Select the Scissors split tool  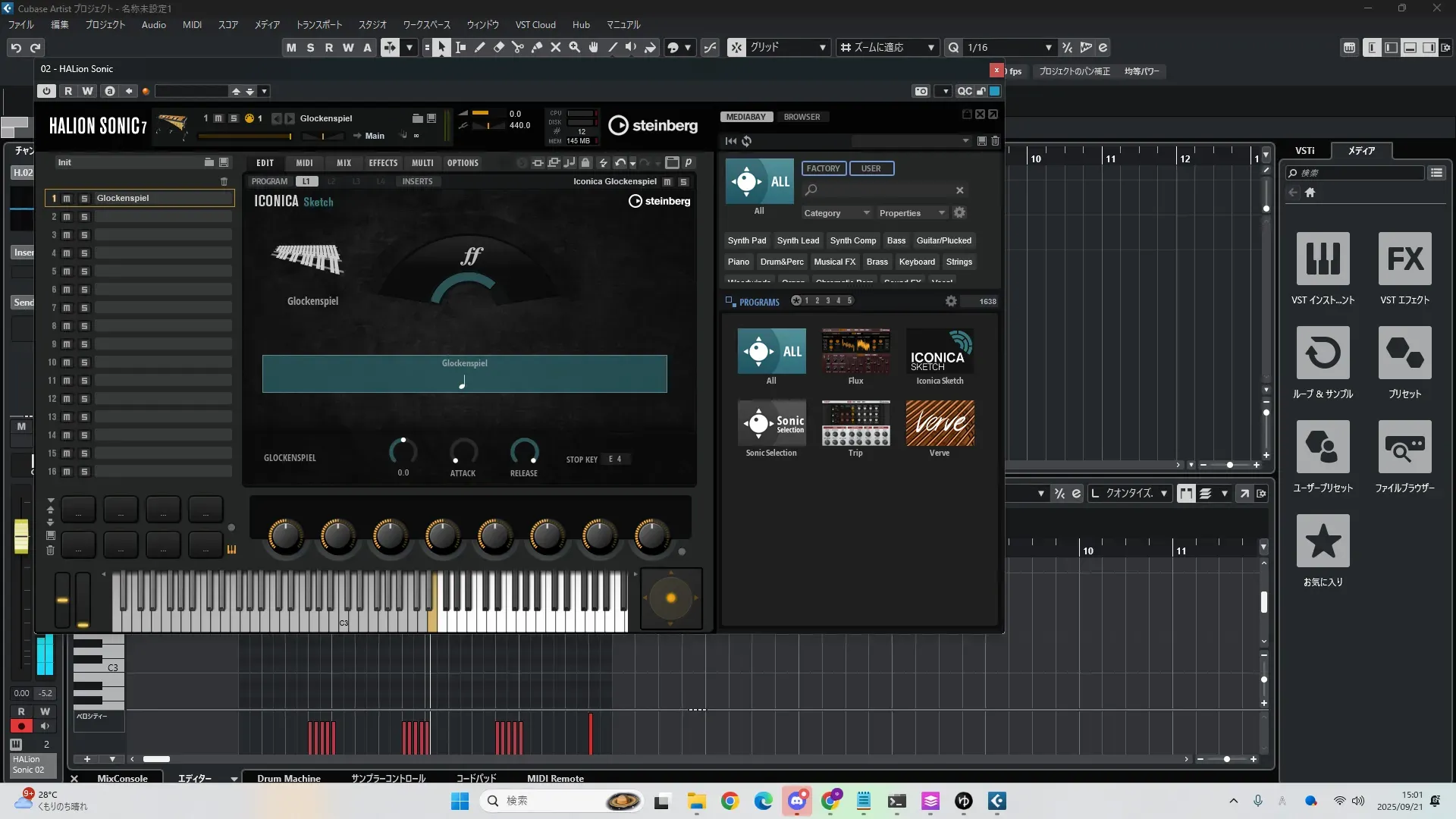click(x=518, y=48)
